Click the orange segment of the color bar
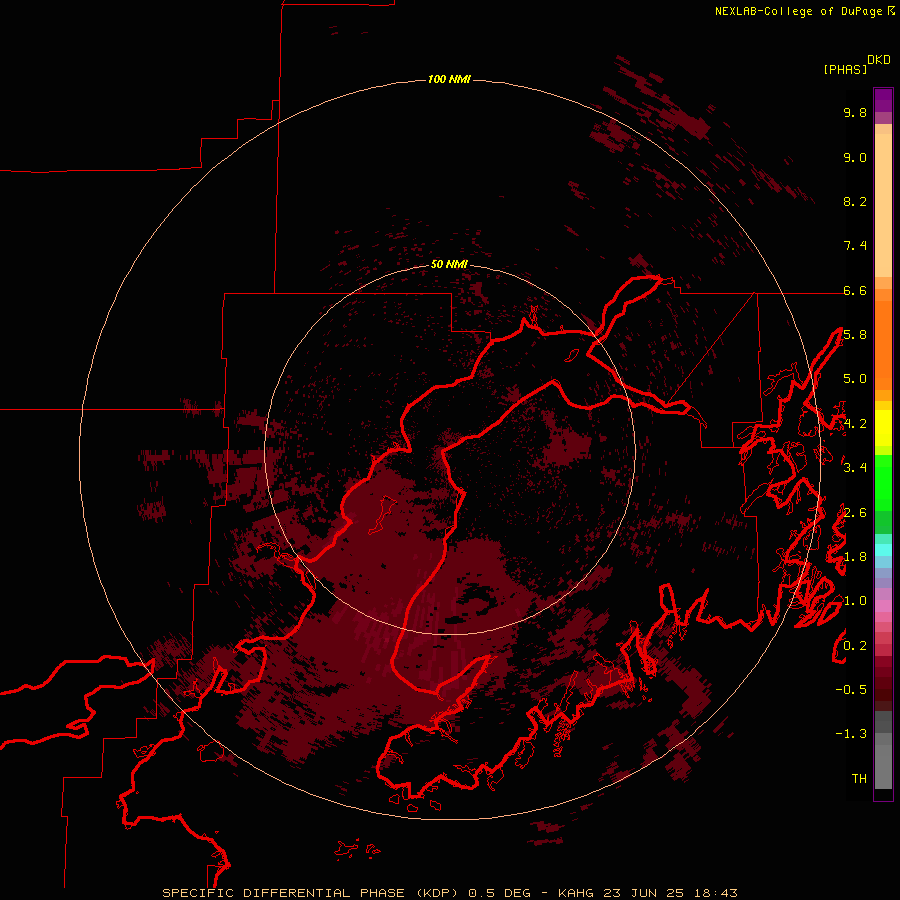Image resolution: width=900 pixels, height=900 pixels. 883,345
